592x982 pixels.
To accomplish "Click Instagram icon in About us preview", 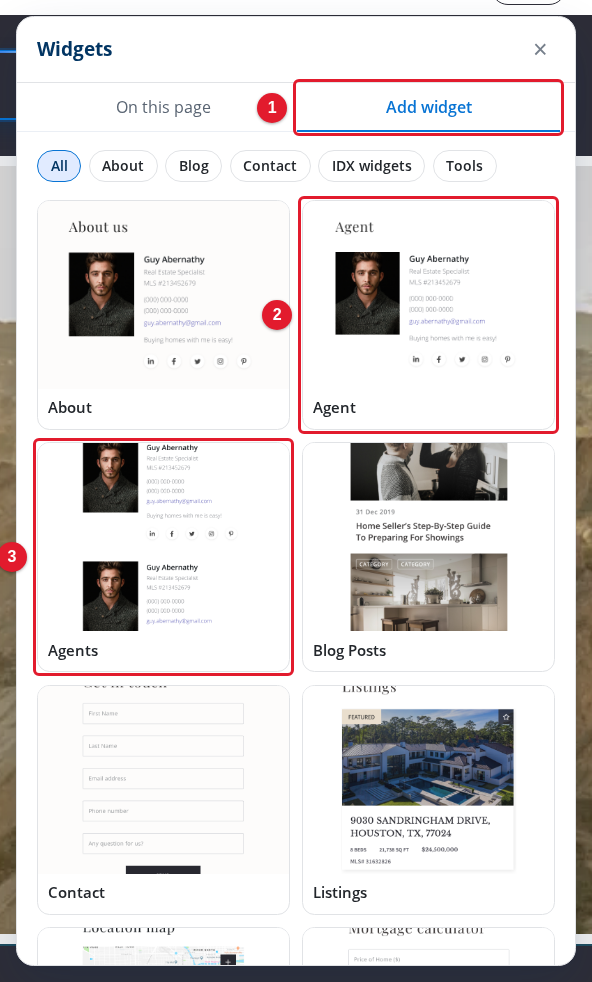I will point(221,361).
